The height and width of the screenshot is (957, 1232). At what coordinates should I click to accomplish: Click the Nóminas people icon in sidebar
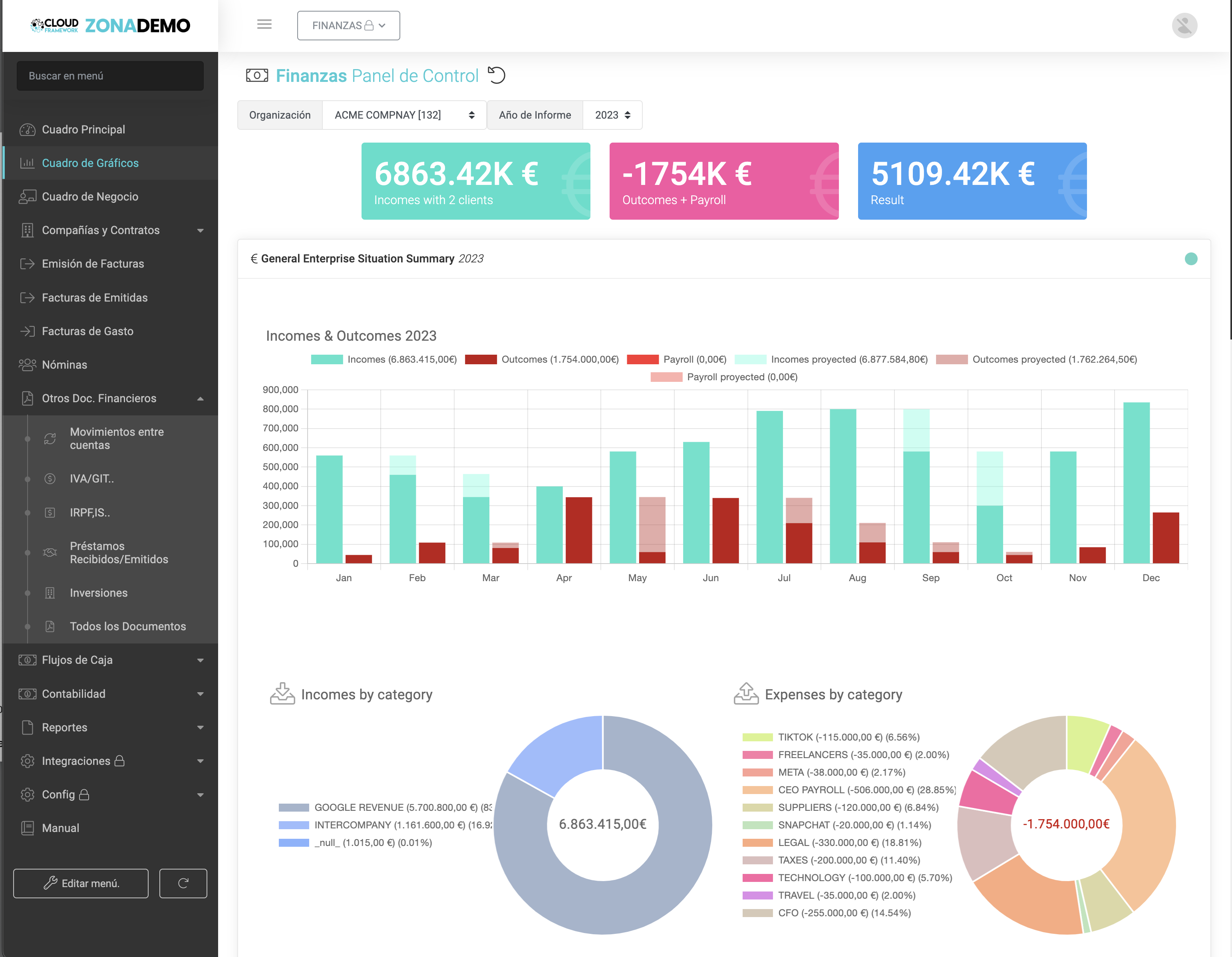tap(27, 365)
